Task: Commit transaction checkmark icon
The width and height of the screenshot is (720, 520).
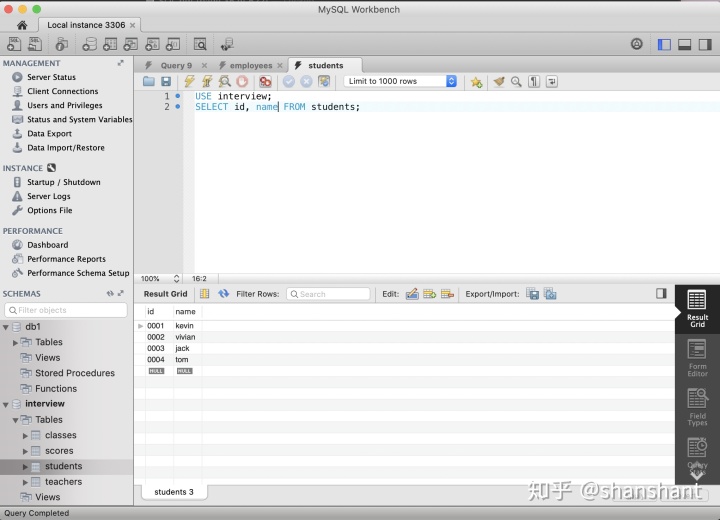Action: 289,82
